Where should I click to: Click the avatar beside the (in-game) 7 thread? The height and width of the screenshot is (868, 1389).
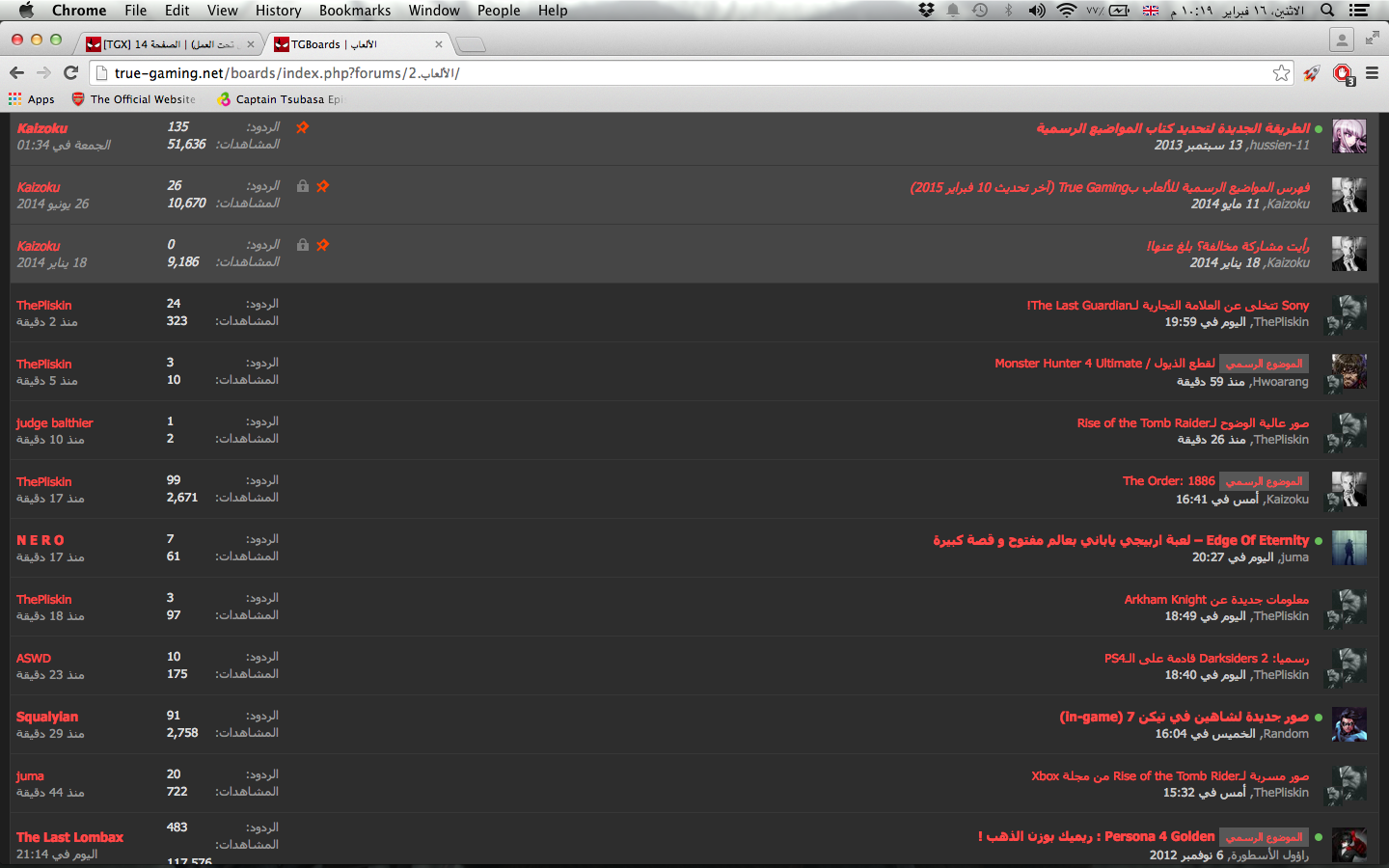[x=1349, y=724]
